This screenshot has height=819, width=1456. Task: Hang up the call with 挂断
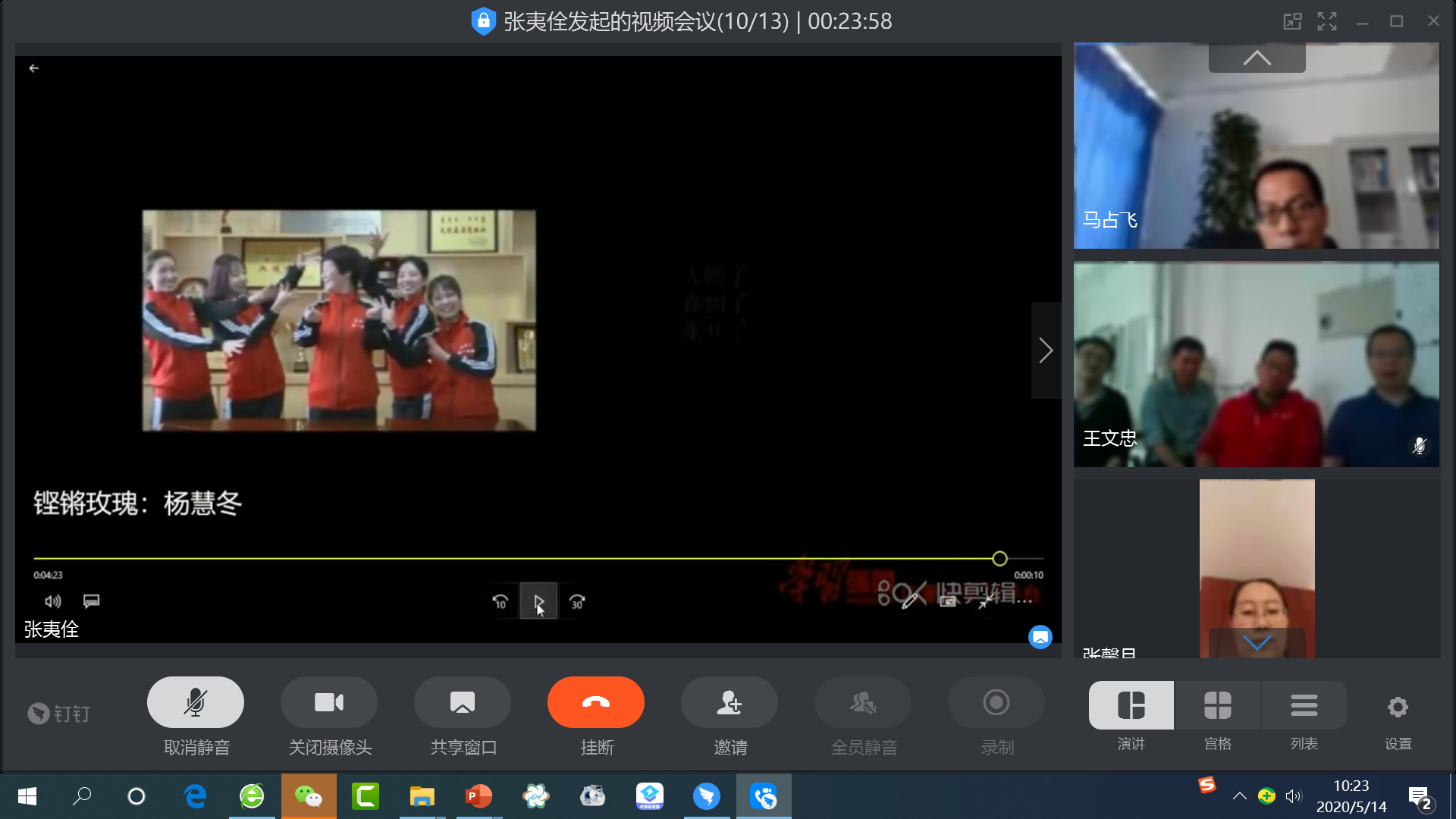596,702
